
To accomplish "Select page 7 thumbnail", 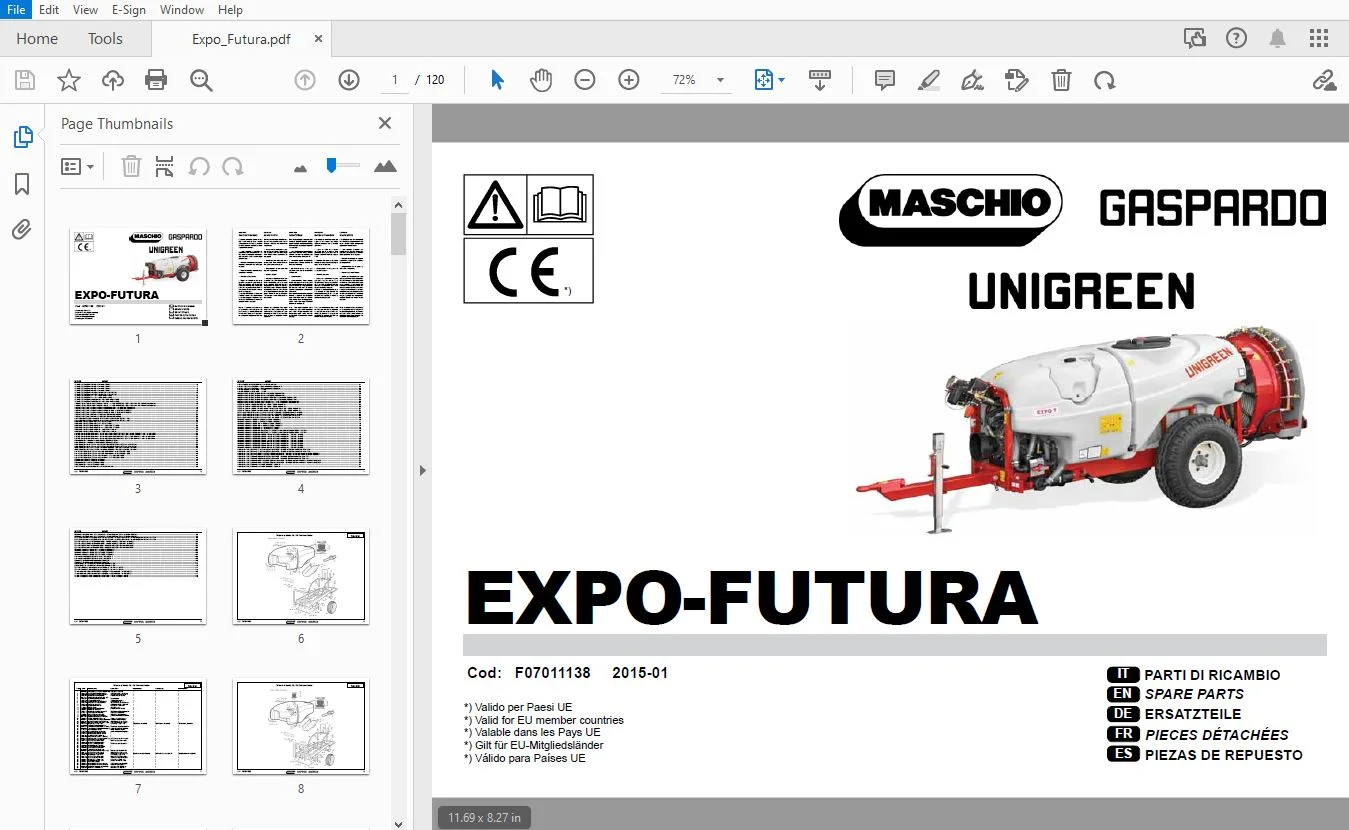I will click(x=138, y=726).
